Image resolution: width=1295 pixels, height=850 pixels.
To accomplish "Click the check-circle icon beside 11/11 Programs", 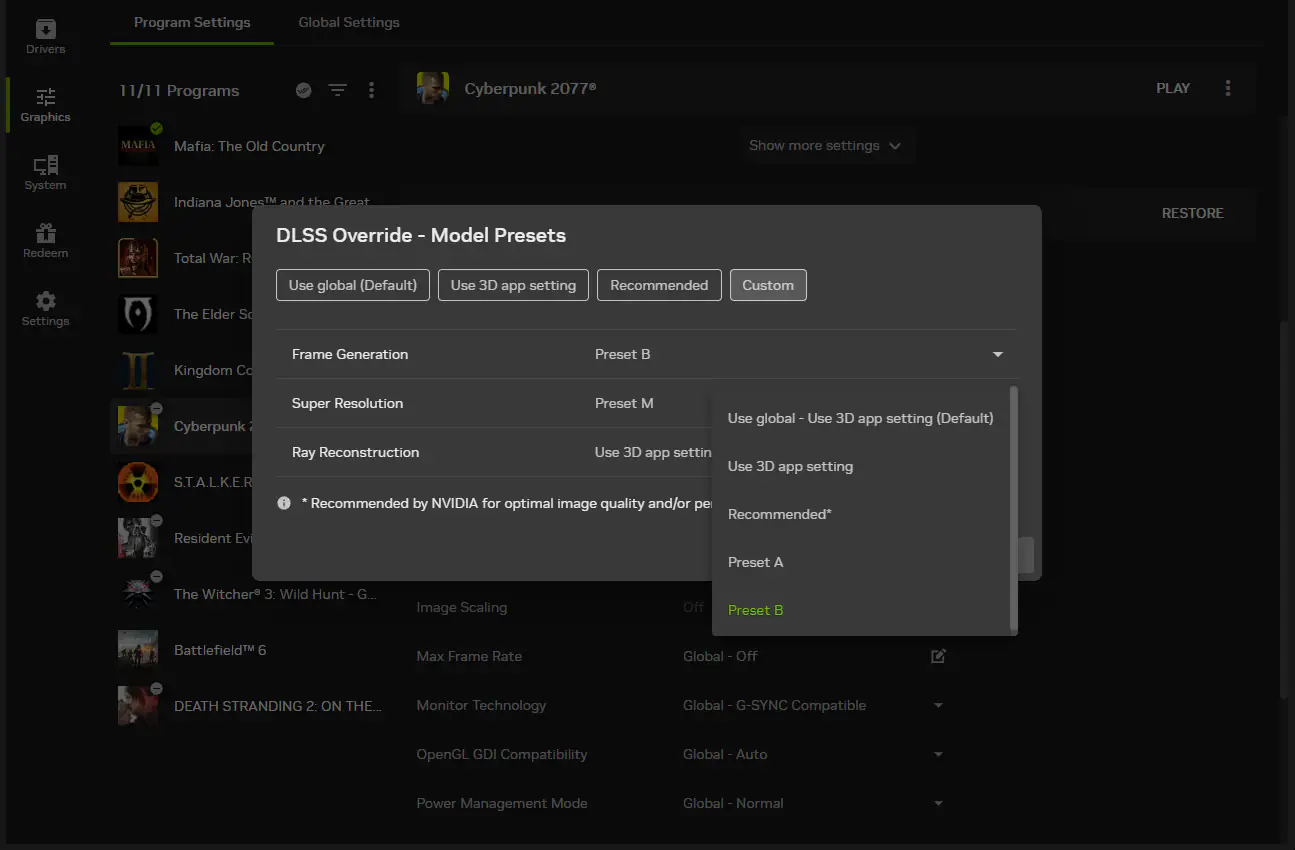I will [304, 90].
